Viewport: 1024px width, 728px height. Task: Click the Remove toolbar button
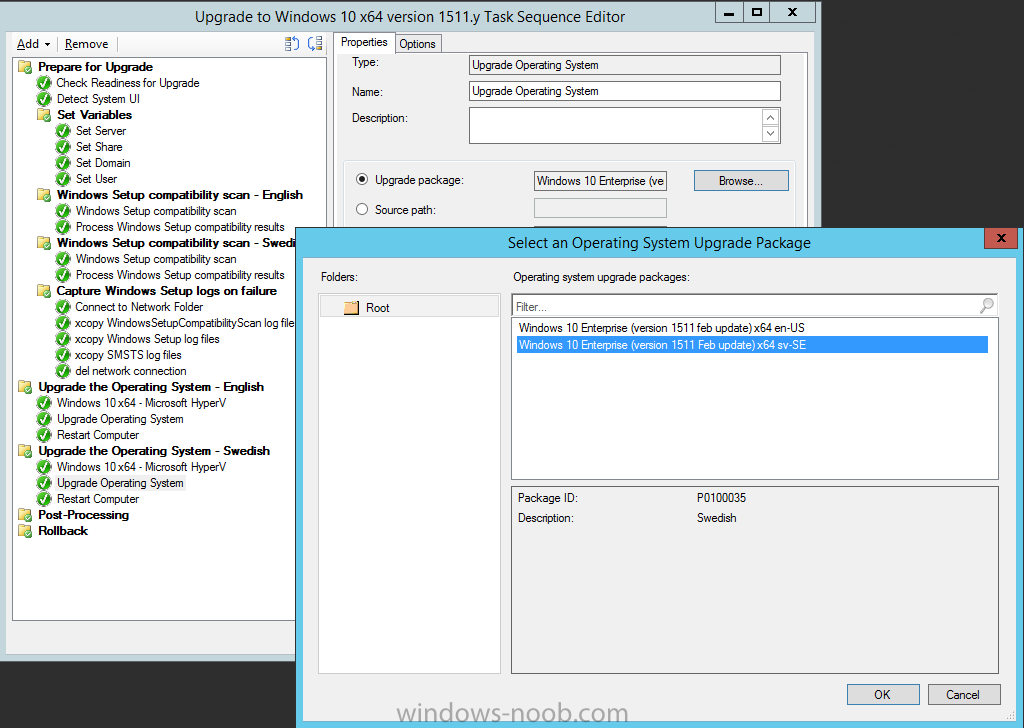pyautogui.click(x=87, y=44)
